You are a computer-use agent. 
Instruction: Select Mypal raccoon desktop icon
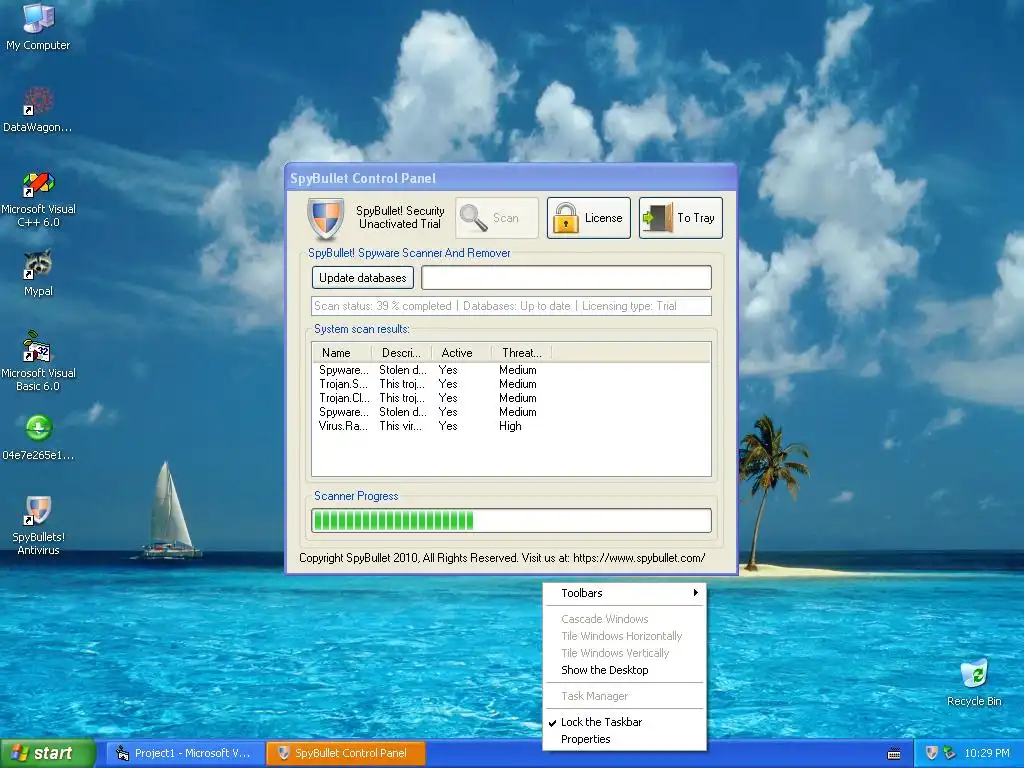(38, 273)
